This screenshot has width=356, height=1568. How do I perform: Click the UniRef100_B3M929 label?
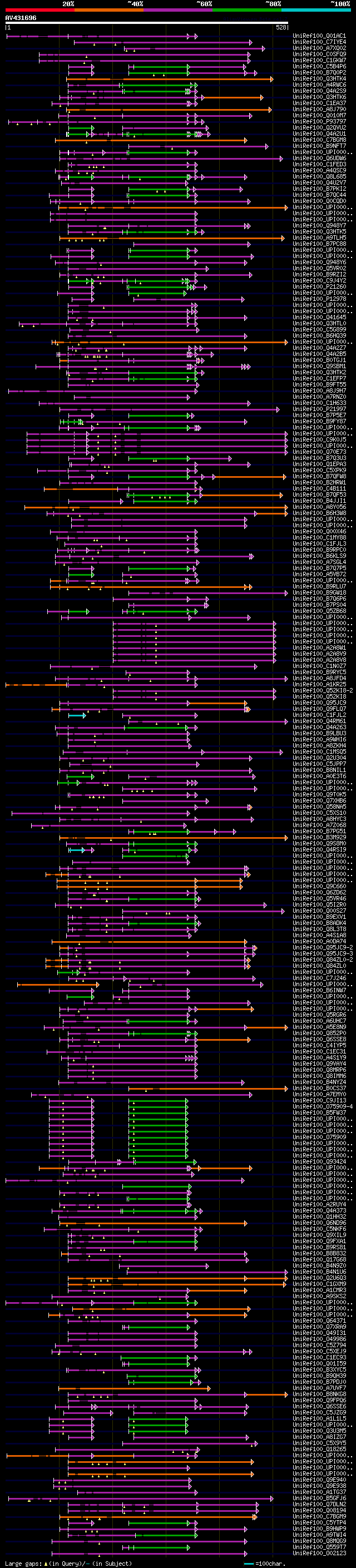pyautogui.click(x=319, y=838)
